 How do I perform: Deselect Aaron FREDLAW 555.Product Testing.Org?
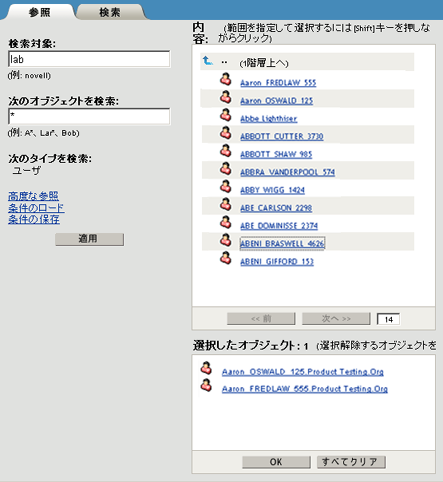click(x=305, y=389)
